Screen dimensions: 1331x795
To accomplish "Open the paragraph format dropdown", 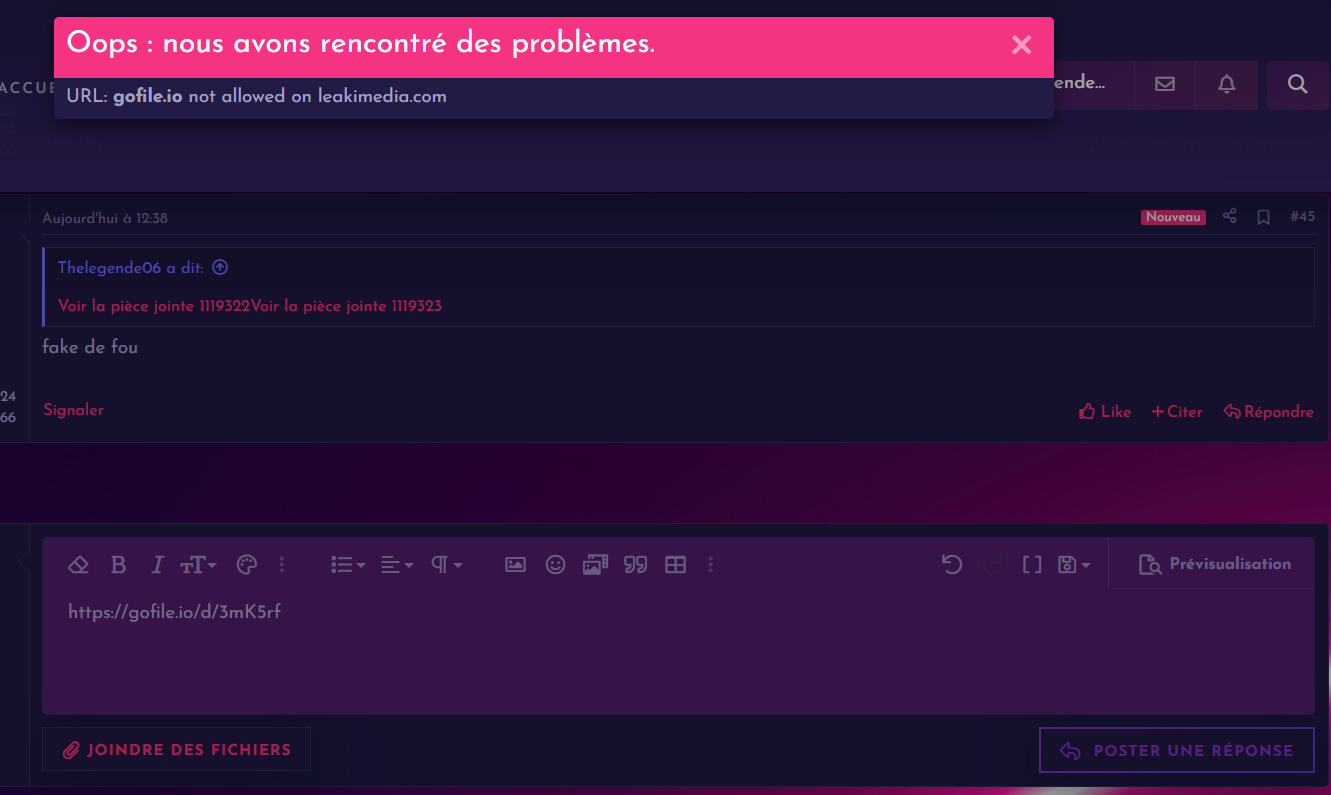I will point(444,564).
